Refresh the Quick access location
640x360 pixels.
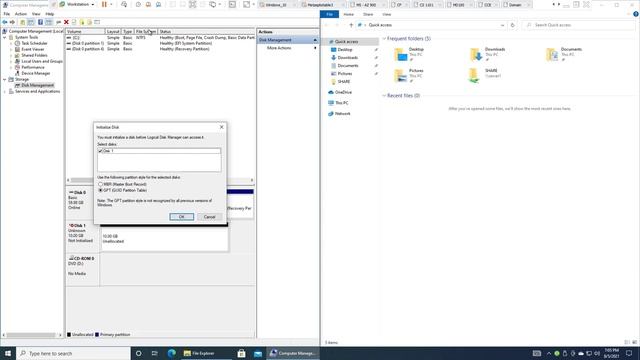point(513,25)
